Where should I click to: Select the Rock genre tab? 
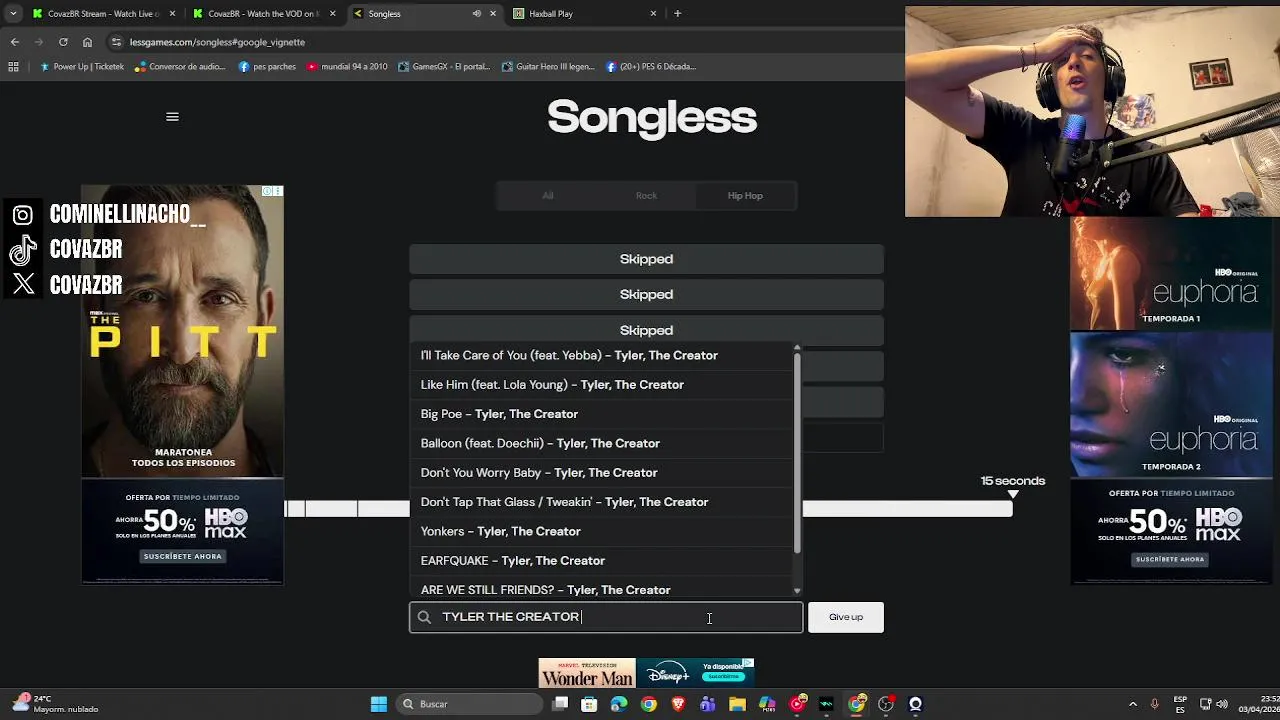[646, 196]
